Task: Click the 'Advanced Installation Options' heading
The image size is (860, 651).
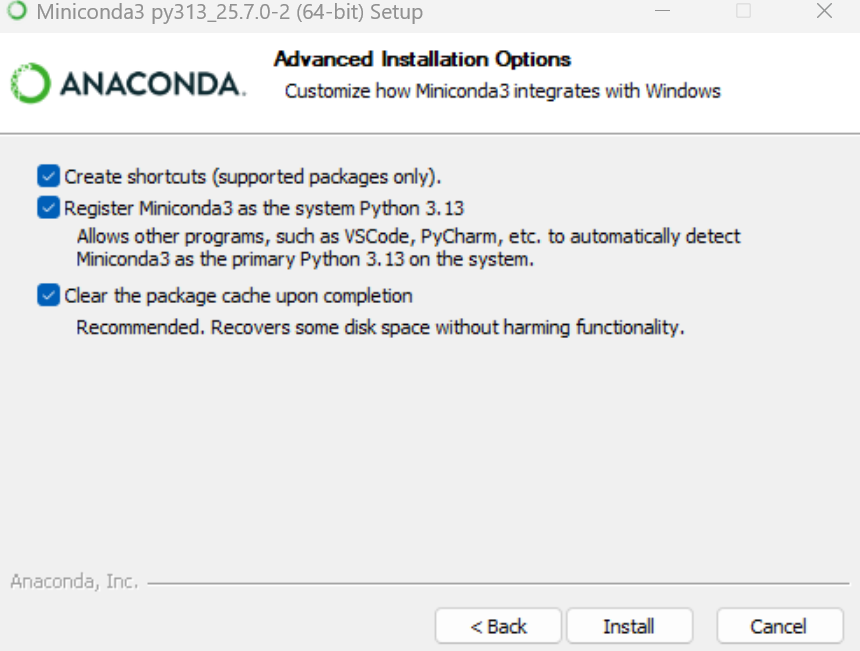Action: coord(423,59)
